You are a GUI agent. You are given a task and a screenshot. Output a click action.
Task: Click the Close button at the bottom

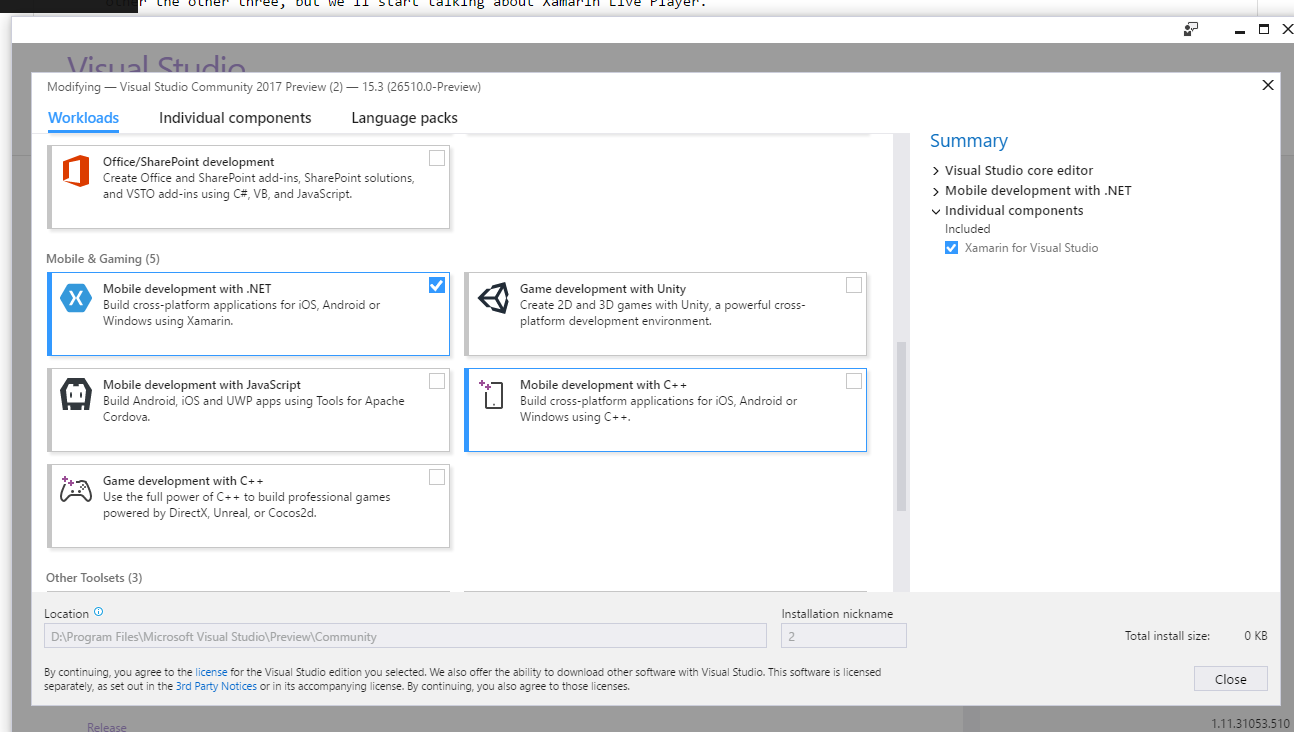pyautogui.click(x=1230, y=679)
